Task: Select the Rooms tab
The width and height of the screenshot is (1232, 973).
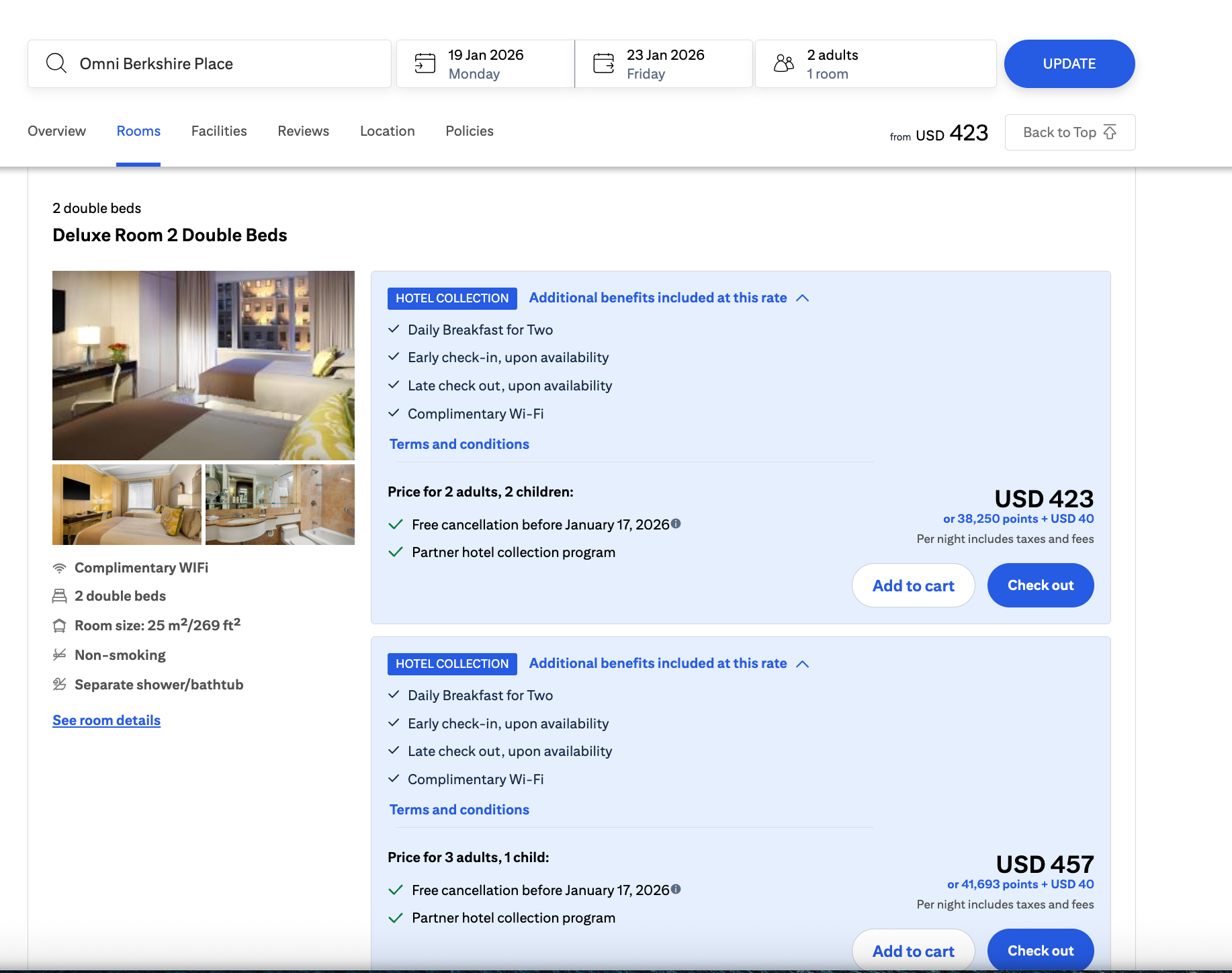Action: pyautogui.click(x=138, y=131)
